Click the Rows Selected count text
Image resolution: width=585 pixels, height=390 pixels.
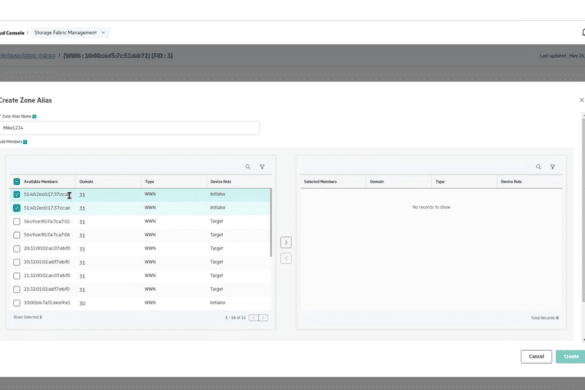(28, 317)
